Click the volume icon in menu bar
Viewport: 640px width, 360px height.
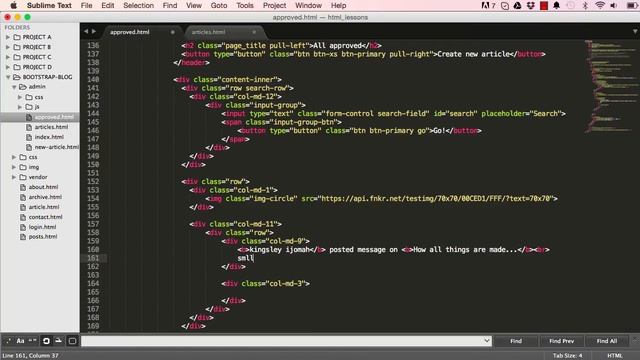click(x=613, y=5)
